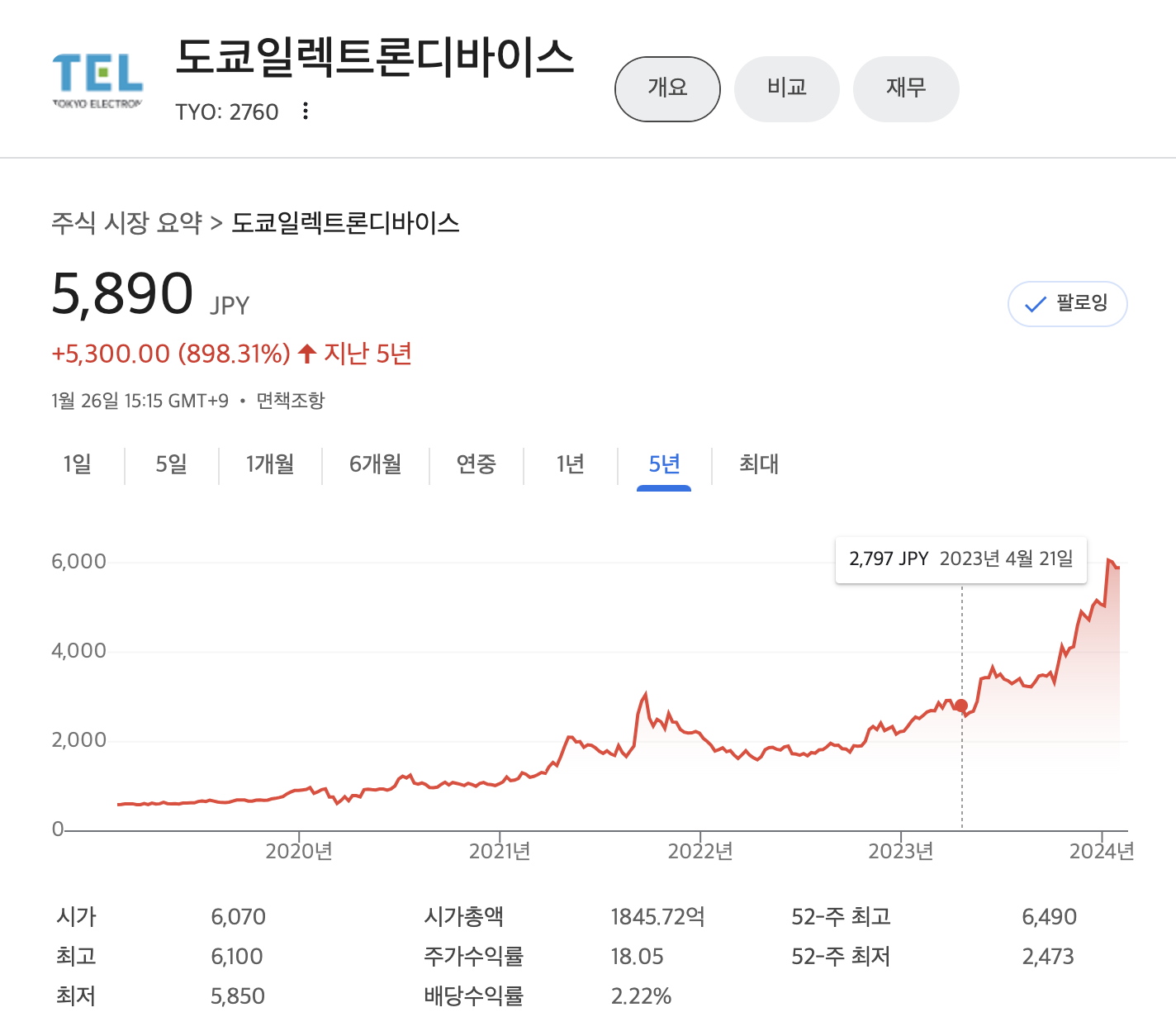Image resolution: width=1176 pixels, height=1036 pixels.
Task: Click the 최저 value 5,850
Action: 238,996
